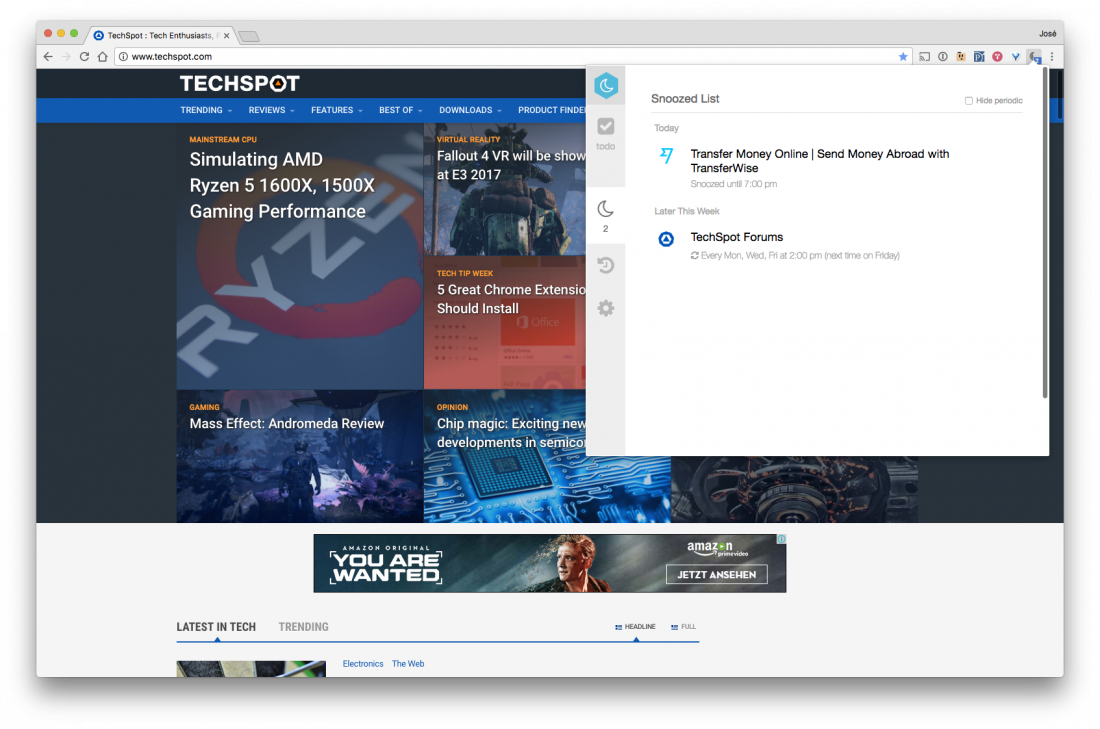Viewport: 1100px width, 729px height.
Task: Open the snoozed TechSpot Forums entry
Action: (736, 238)
